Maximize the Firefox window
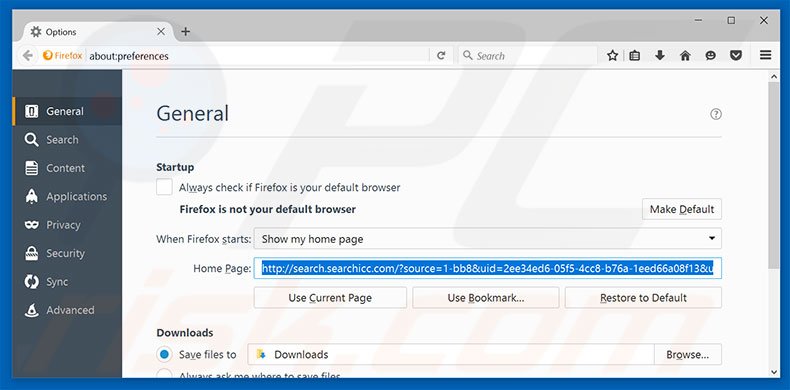Screen dimensions: 790x390 731,21
